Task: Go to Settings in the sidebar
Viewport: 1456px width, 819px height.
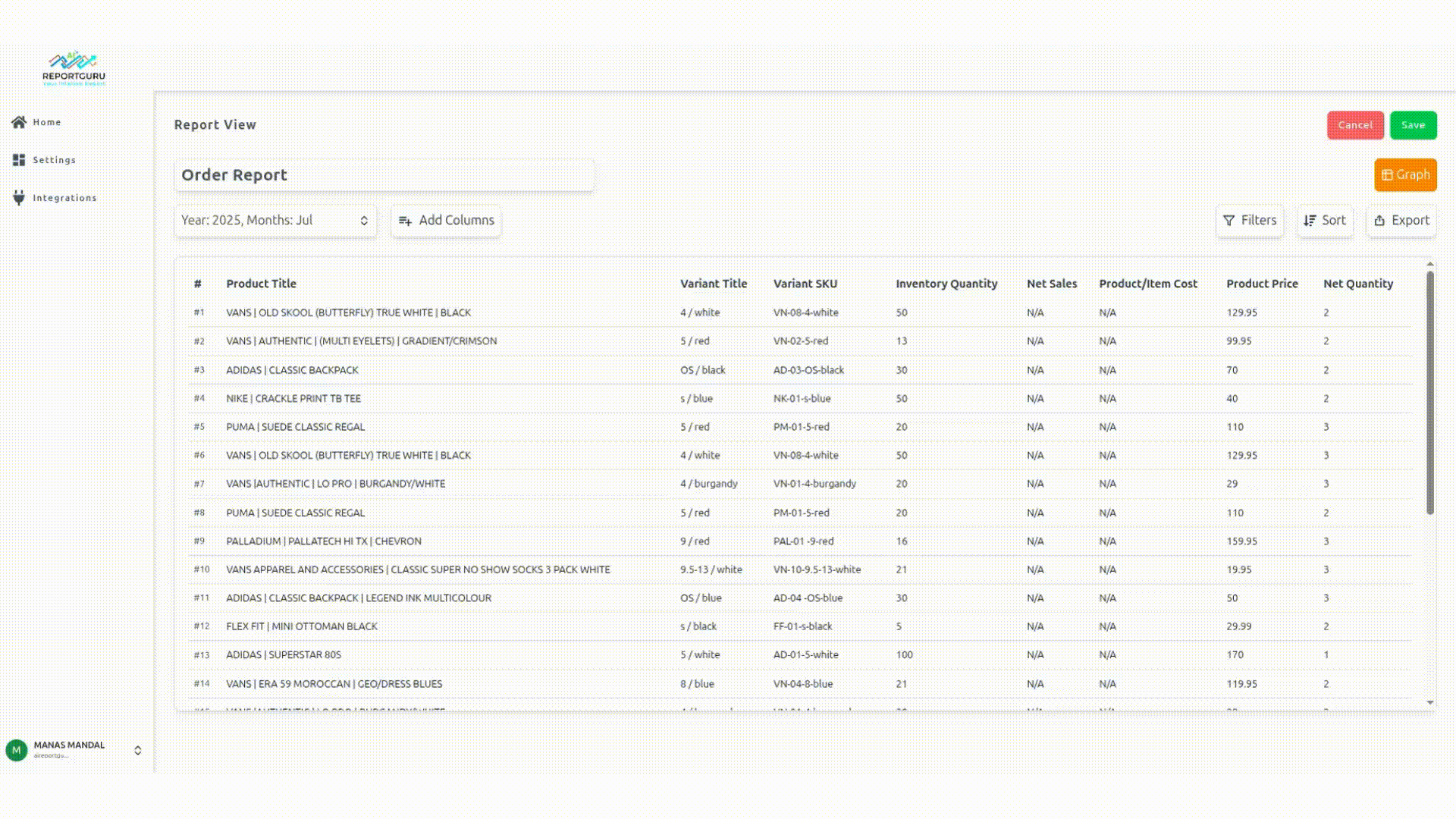Action: click(x=54, y=160)
